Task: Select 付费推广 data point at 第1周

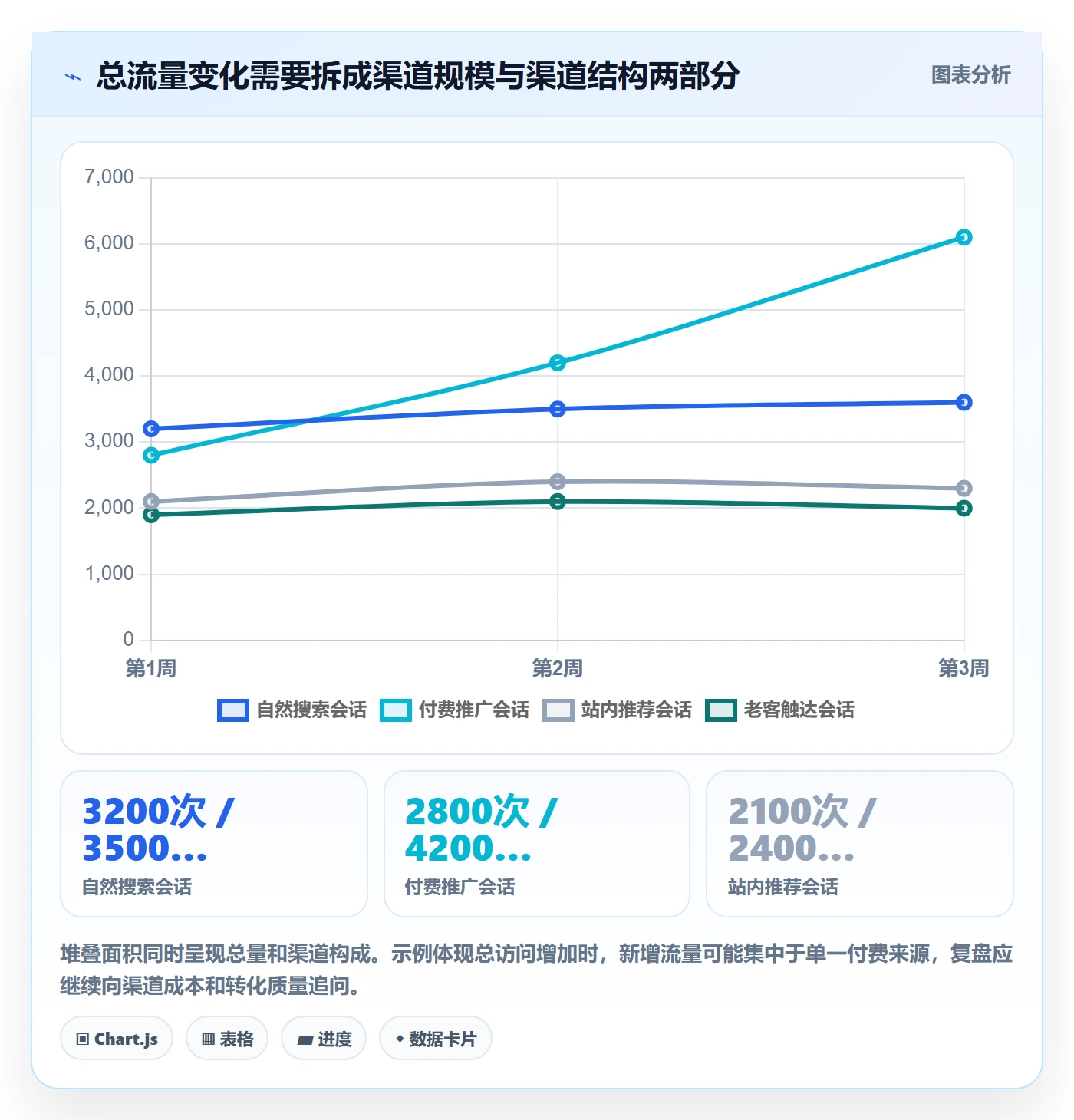Action: pyautogui.click(x=151, y=455)
